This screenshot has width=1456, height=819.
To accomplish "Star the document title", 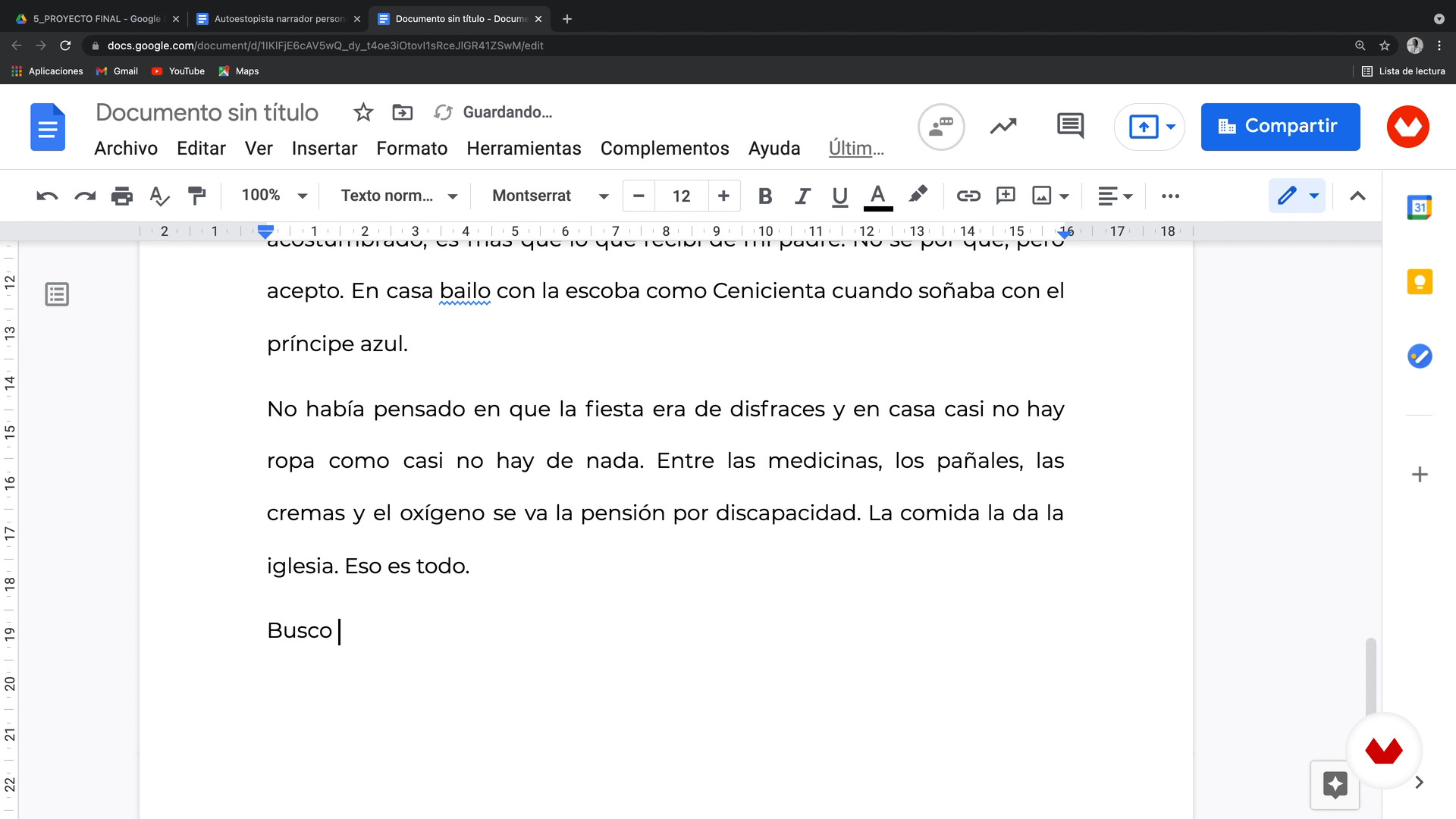I will (363, 112).
